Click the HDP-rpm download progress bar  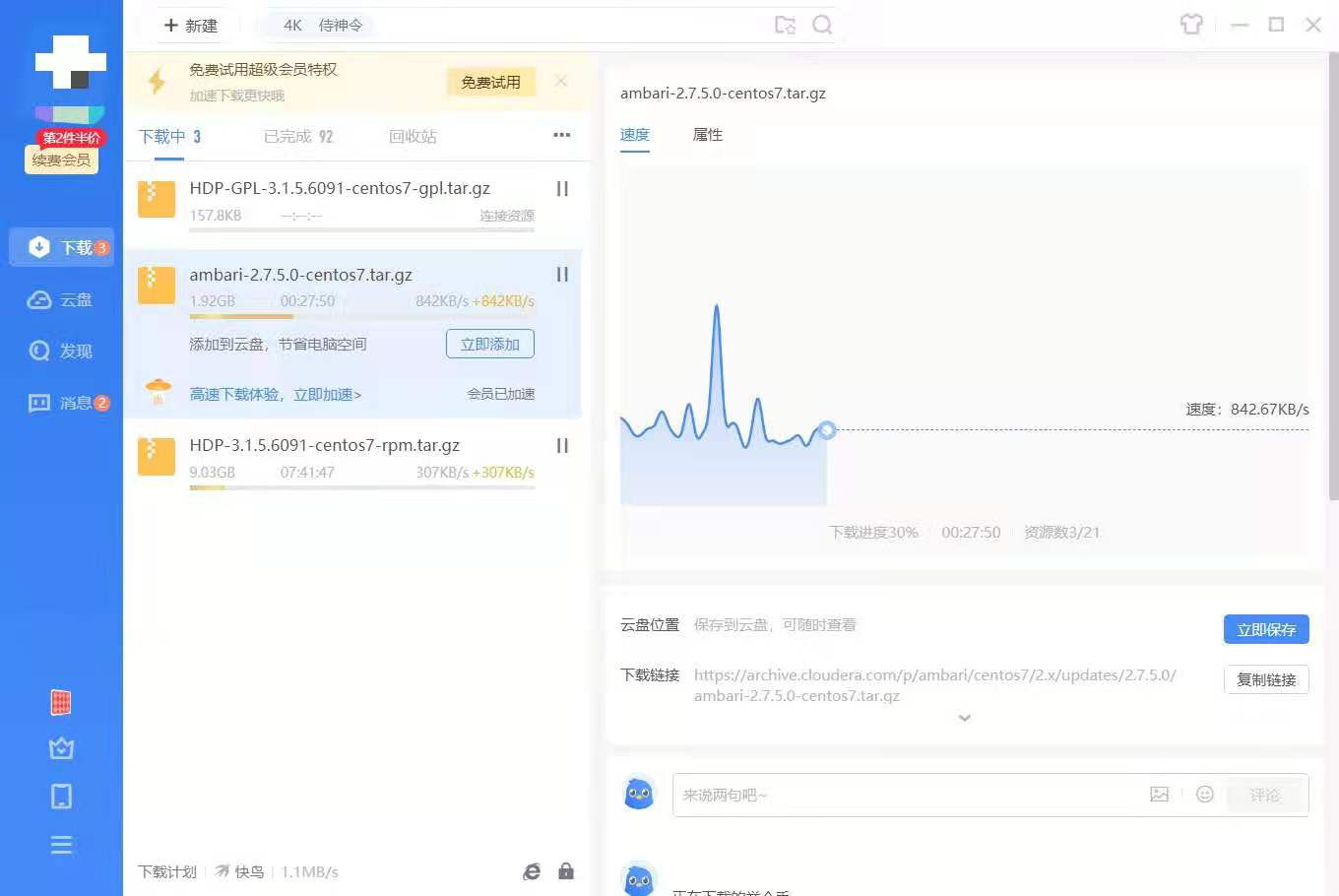(361, 487)
